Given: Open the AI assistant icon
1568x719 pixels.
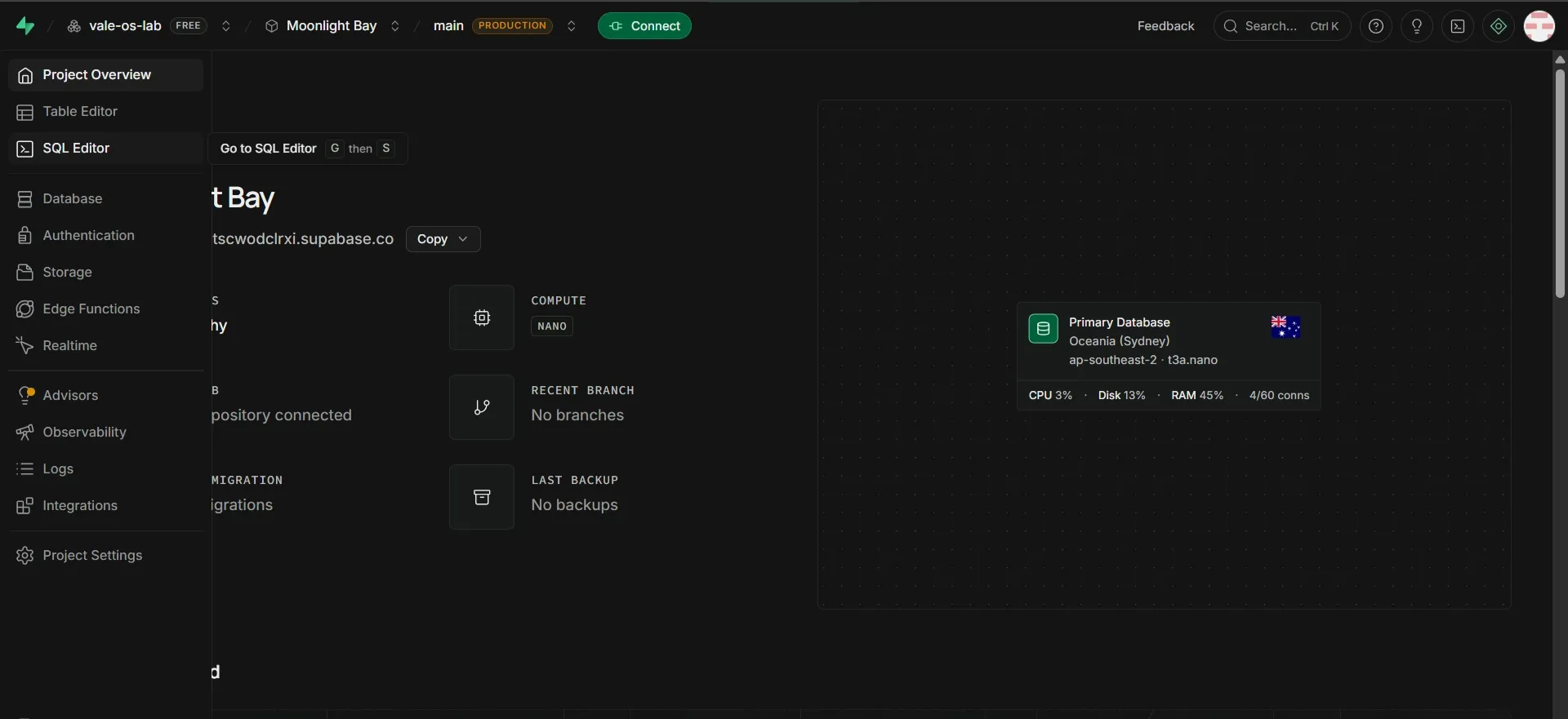Looking at the screenshot, I should (x=1499, y=26).
